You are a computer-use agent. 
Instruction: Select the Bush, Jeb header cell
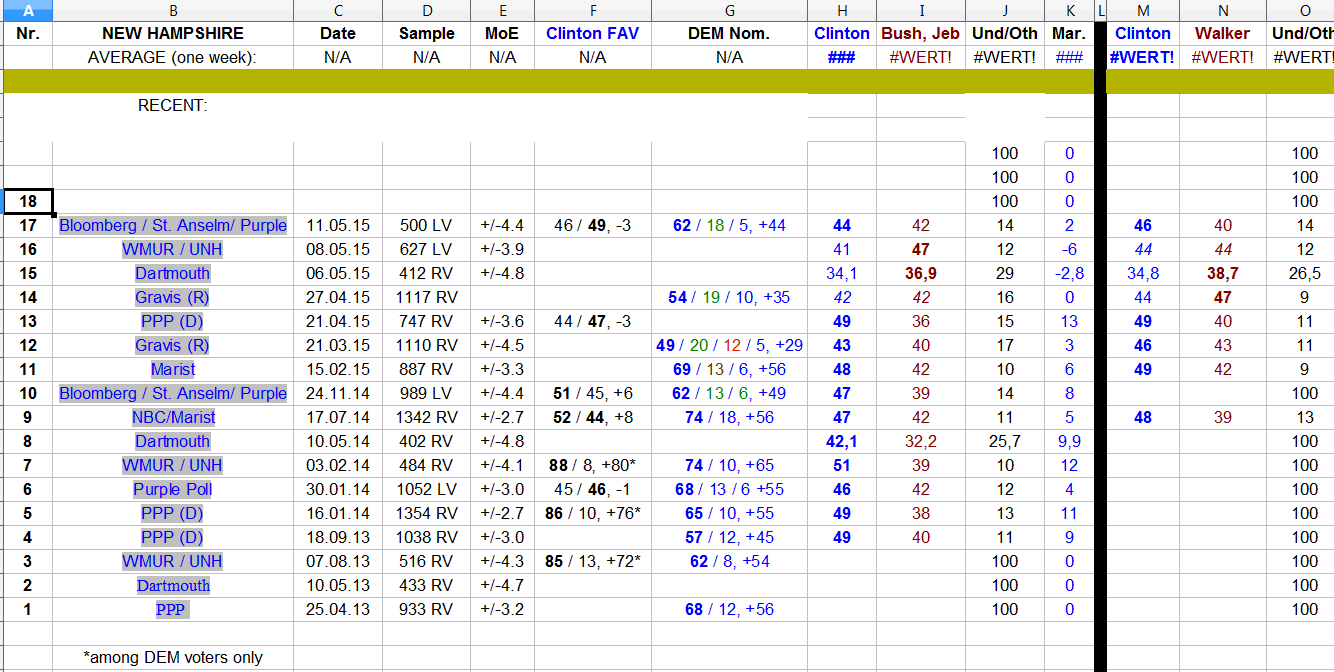tap(921, 33)
